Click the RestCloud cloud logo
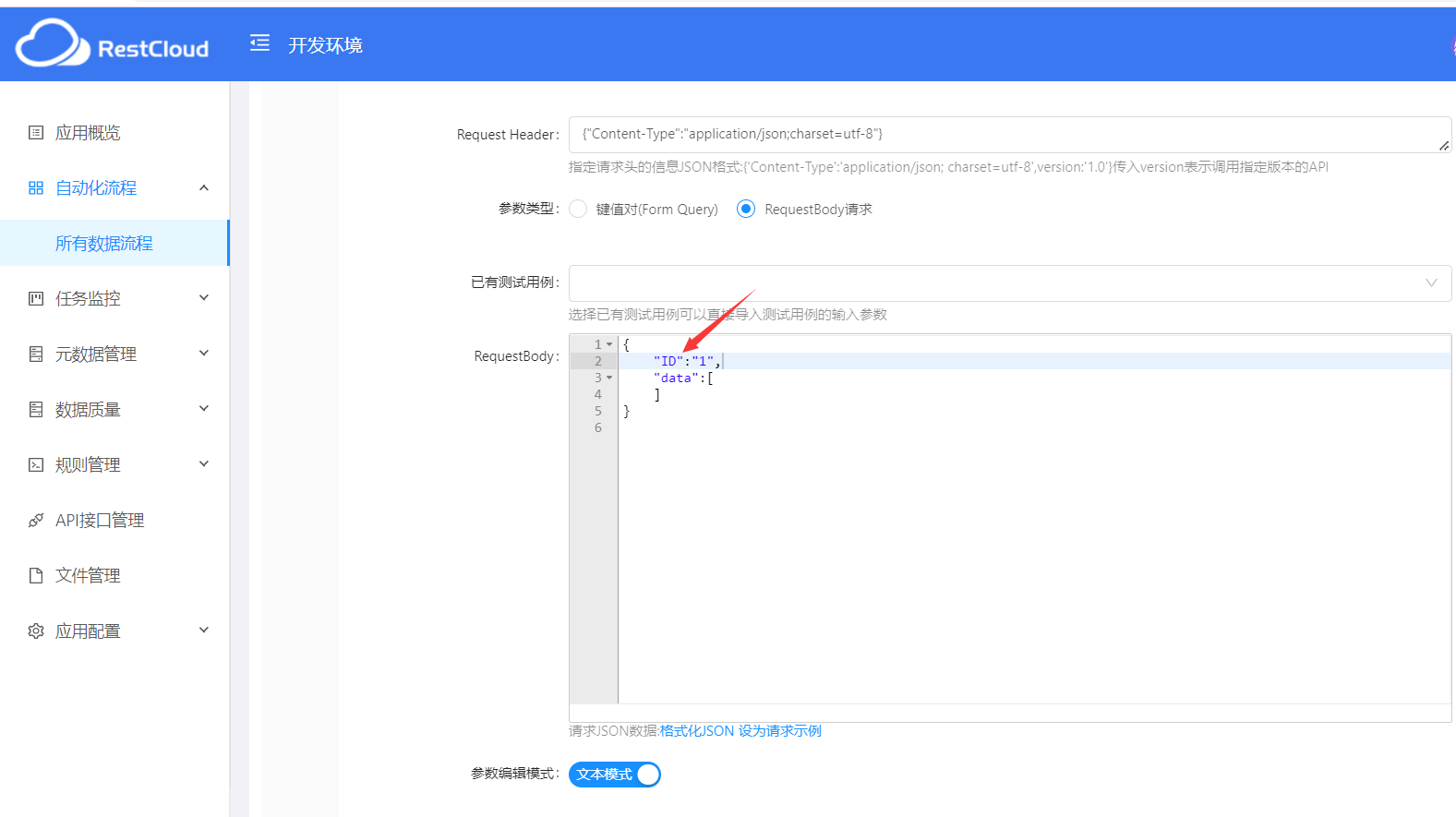1456x817 pixels. coord(53,43)
